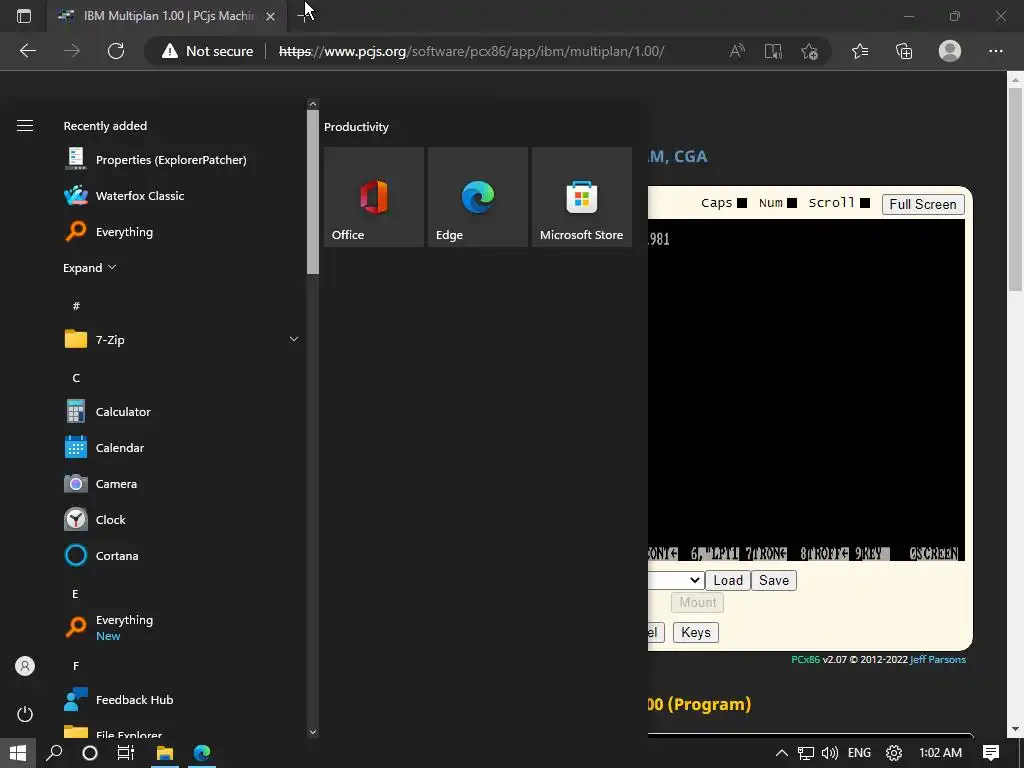The width and height of the screenshot is (1024, 768).
Task: Launch the Edge tile
Action: coord(477,197)
